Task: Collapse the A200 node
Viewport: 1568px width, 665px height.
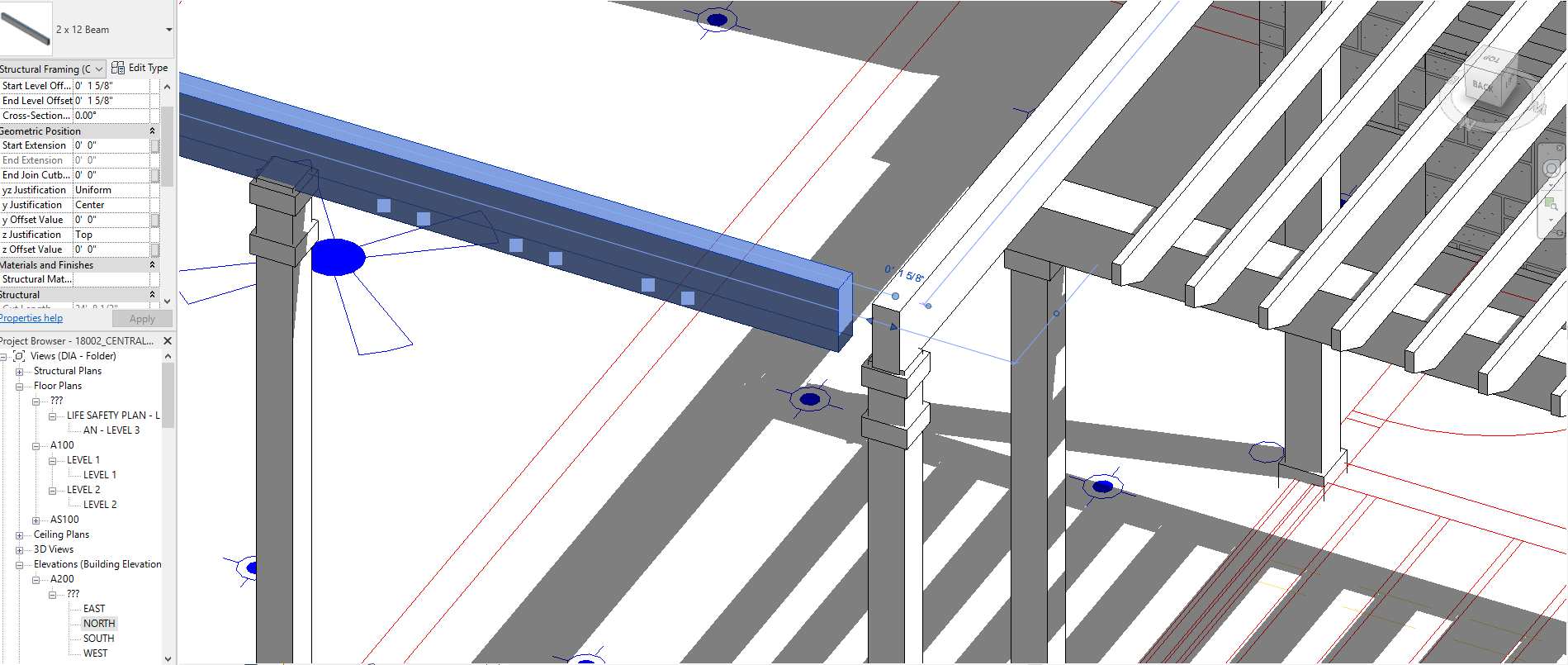Action: [36, 580]
